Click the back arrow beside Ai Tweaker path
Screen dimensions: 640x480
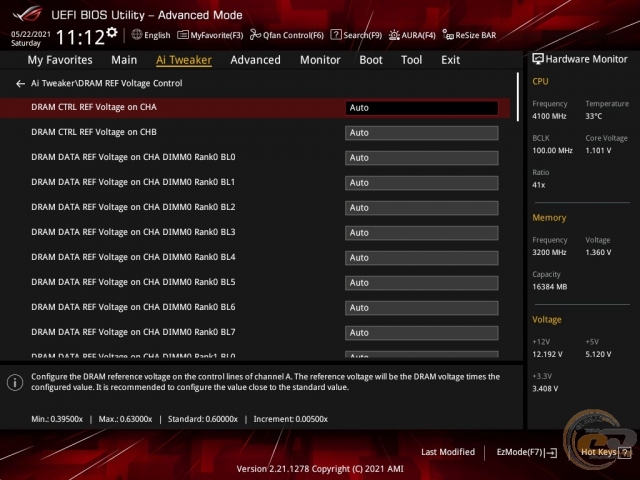[x=20, y=84]
